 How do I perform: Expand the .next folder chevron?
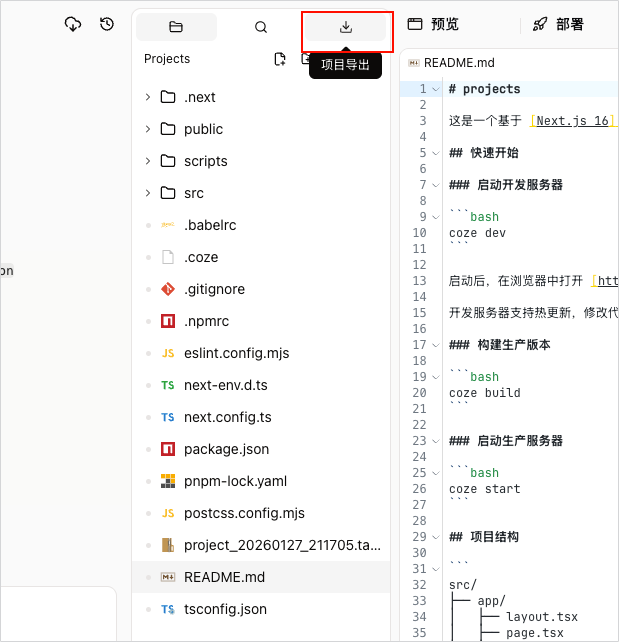(148, 97)
